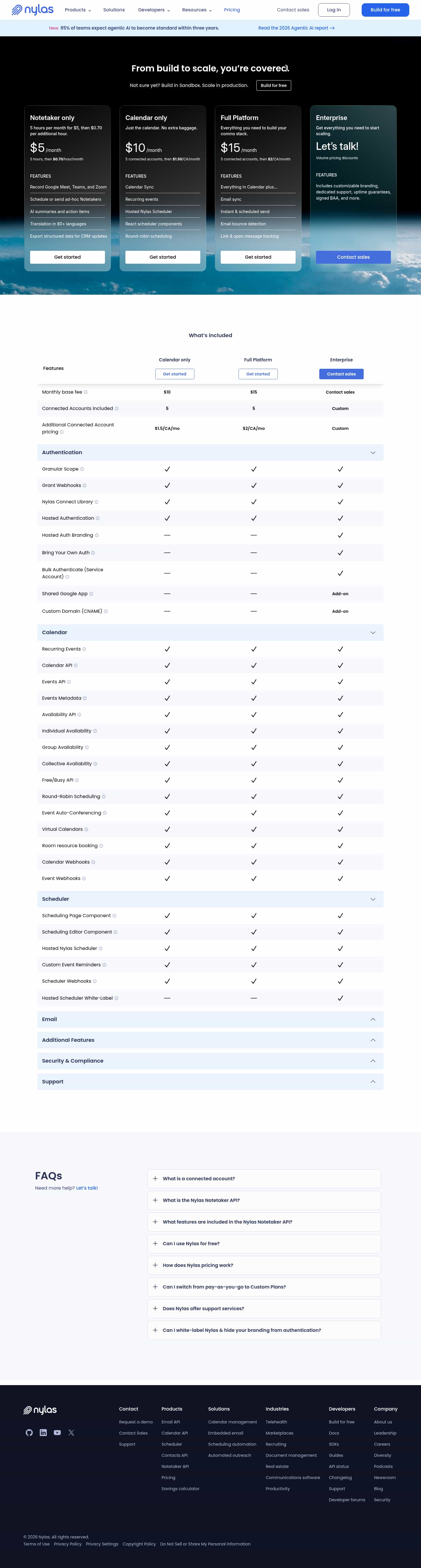The image size is (421, 1568).
Task: Open the Nylas YouTube footer icon
Action: coord(57,1432)
